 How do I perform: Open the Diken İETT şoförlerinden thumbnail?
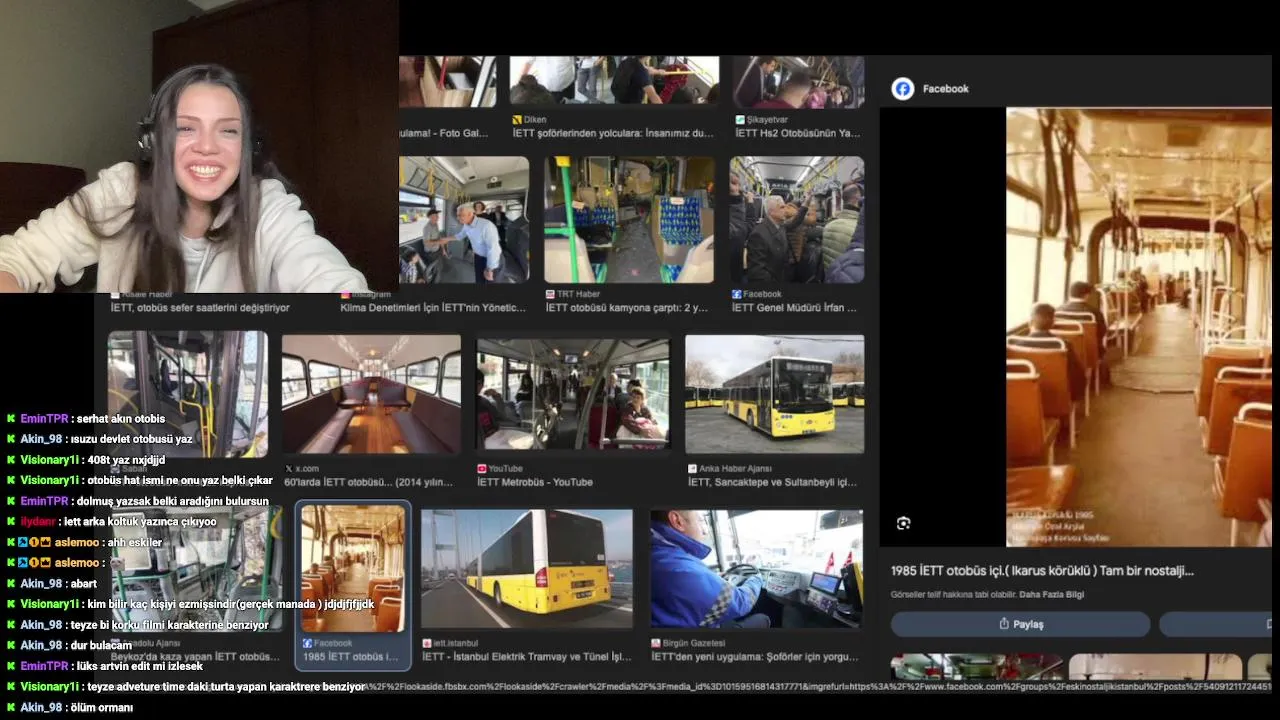pos(614,81)
